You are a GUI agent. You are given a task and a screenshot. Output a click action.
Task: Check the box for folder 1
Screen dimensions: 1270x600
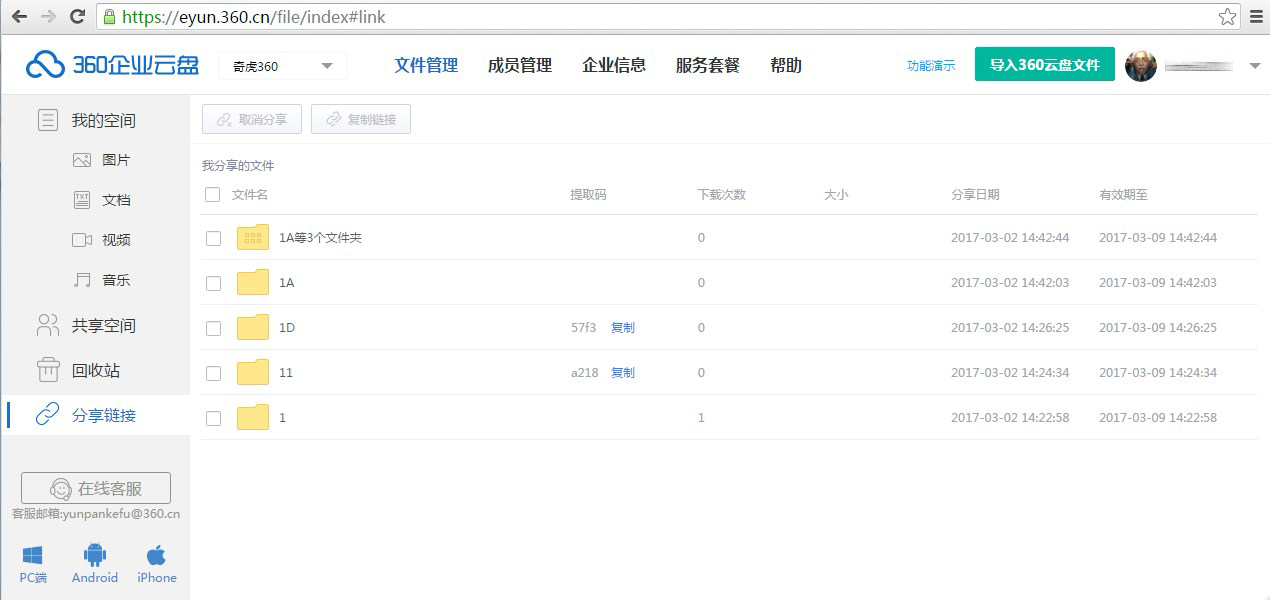213,418
